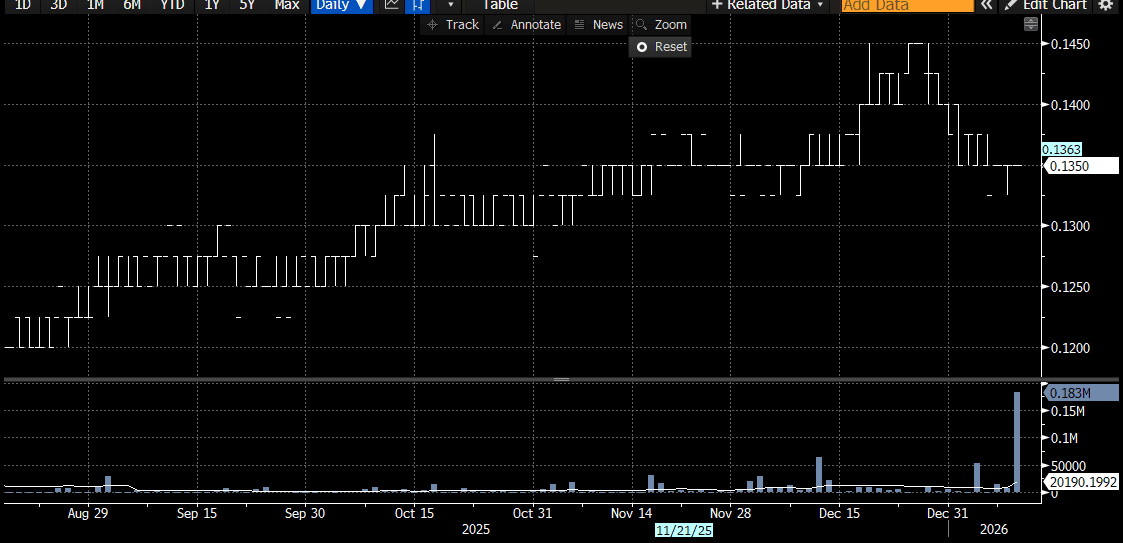Switch to YTD time range
Image resolution: width=1123 pixels, height=543 pixels.
(x=172, y=5)
